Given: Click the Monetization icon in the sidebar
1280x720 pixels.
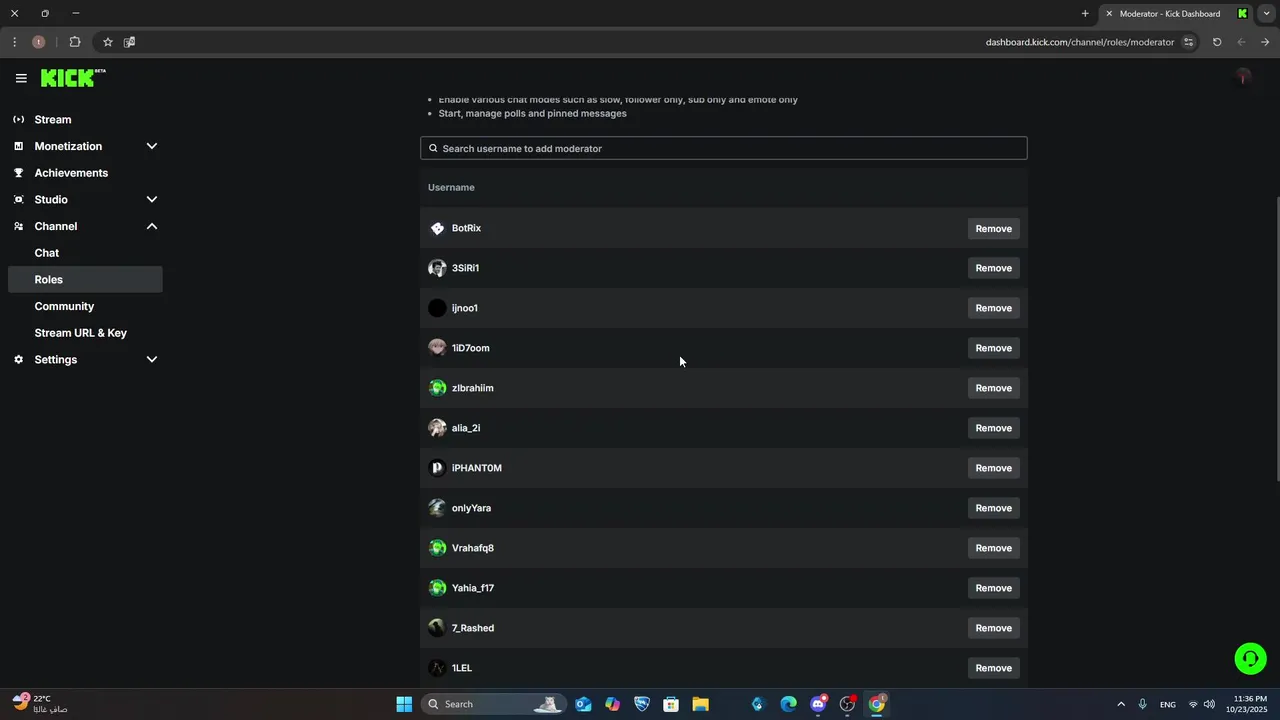Looking at the screenshot, I should pos(18,146).
